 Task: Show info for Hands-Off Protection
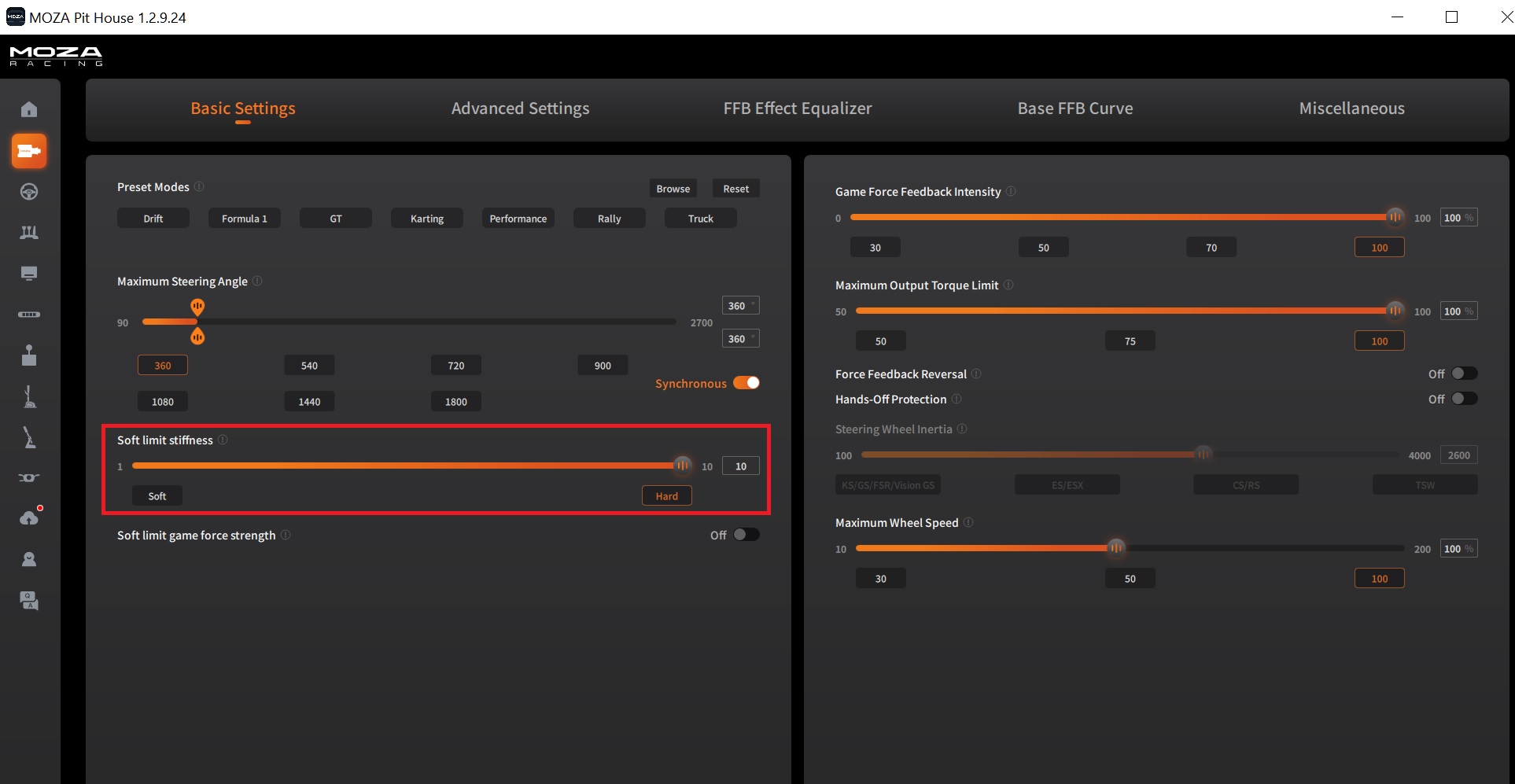coord(957,399)
